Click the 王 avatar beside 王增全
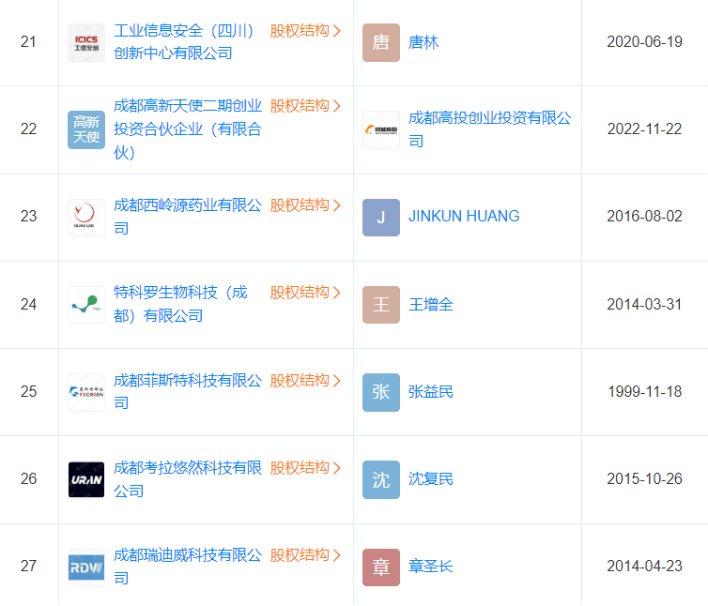The width and height of the screenshot is (708, 606). click(x=381, y=304)
